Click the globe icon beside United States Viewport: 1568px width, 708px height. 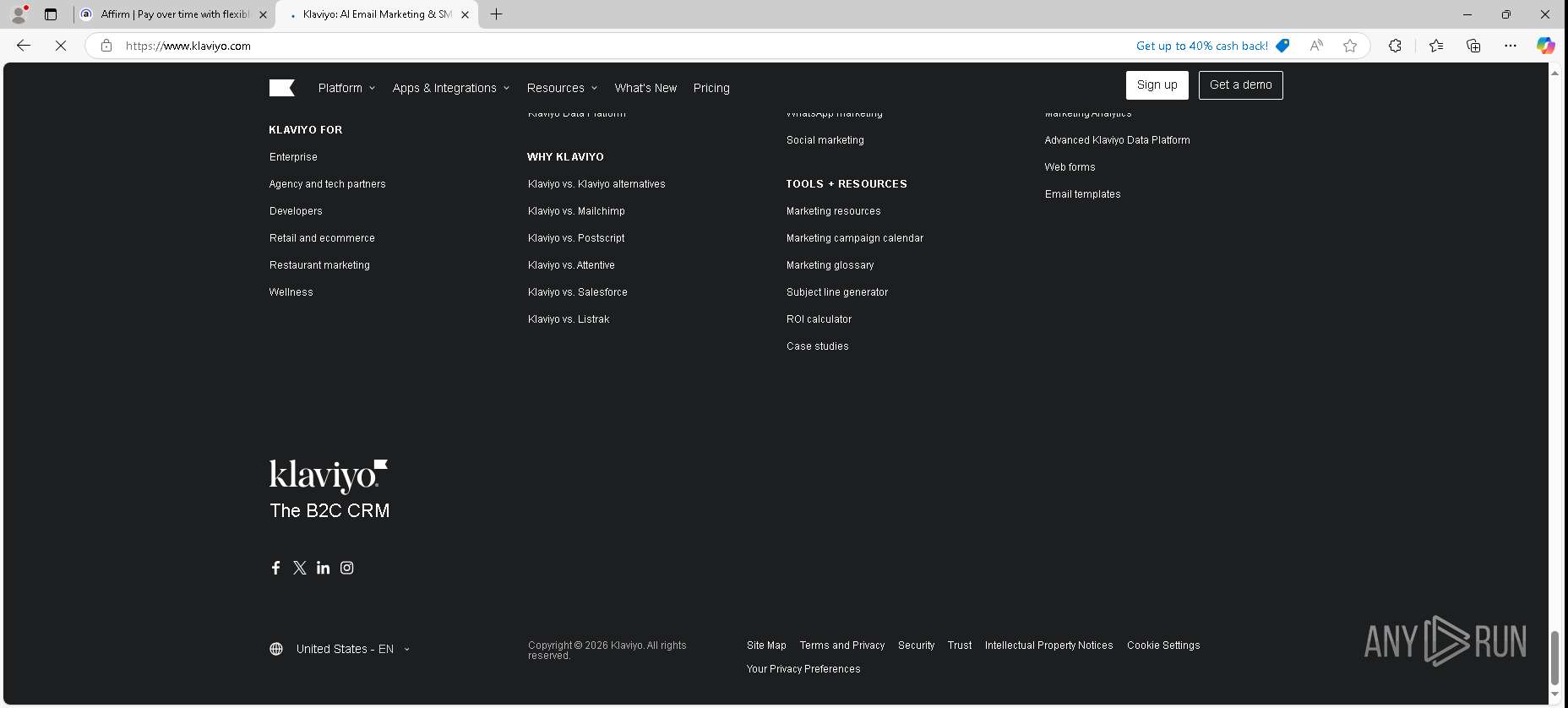(276, 649)
